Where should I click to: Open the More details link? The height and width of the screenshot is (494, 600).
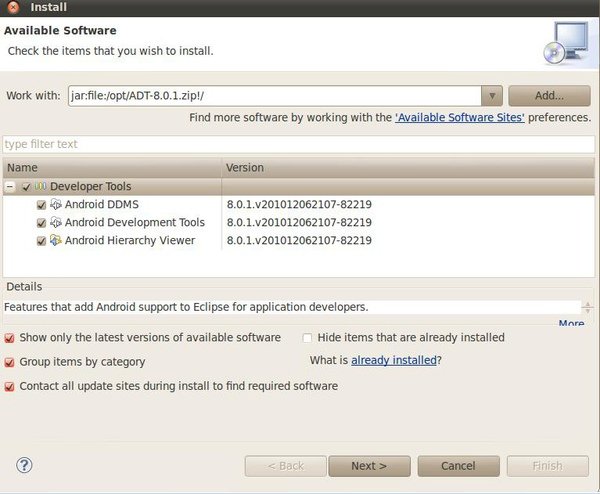point(571,323)
